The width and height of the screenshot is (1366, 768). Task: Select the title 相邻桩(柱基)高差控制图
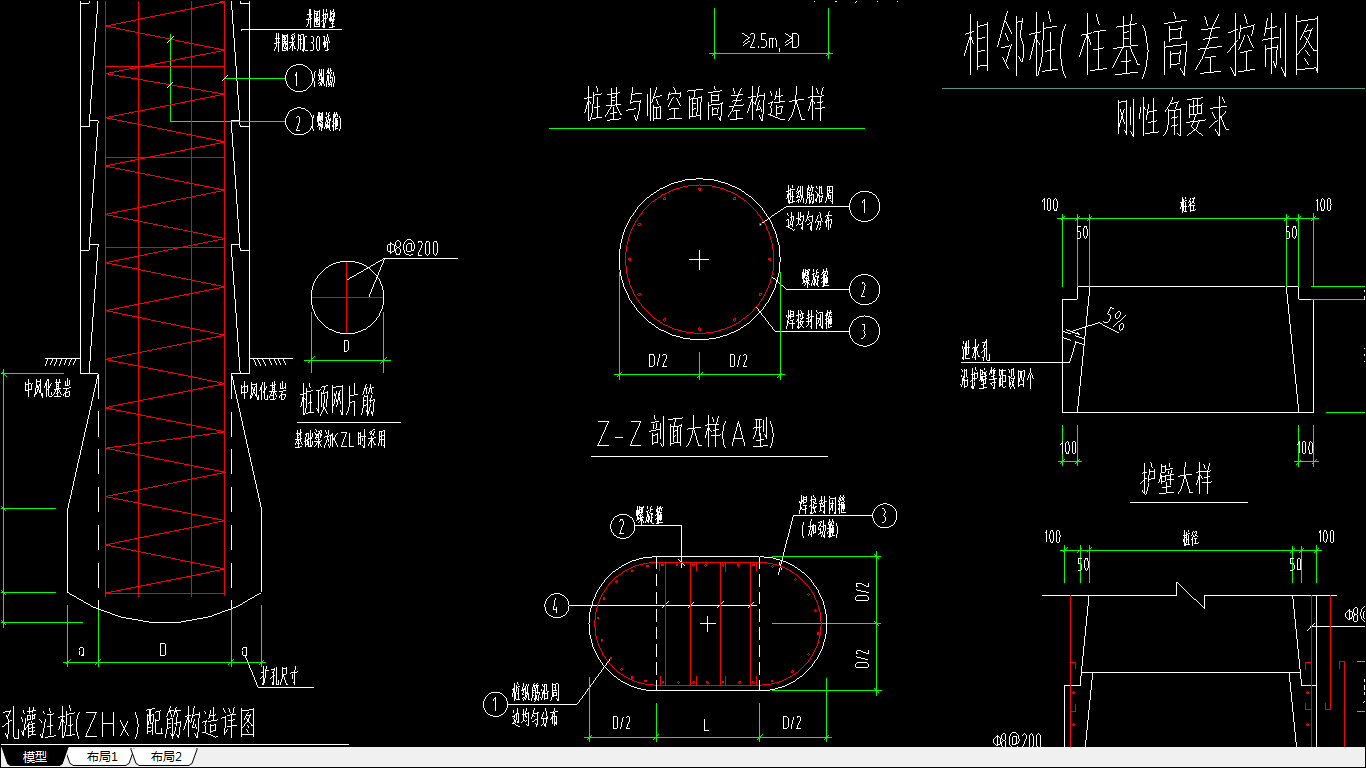(1143, 46)
